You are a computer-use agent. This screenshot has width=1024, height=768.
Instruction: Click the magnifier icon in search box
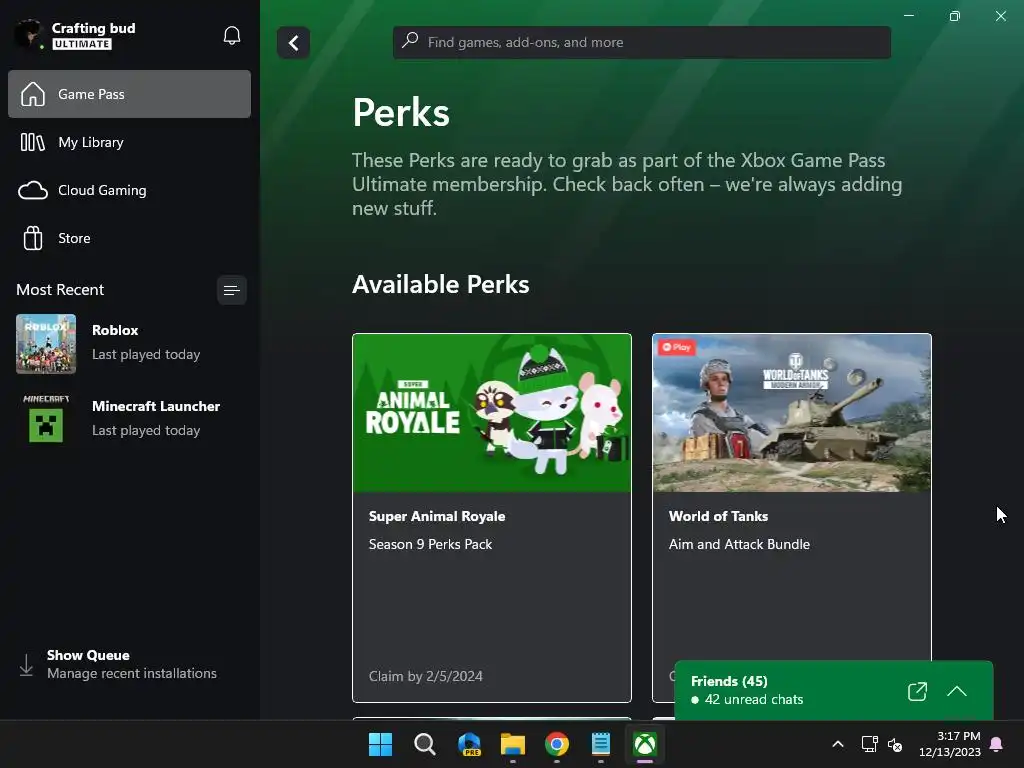pos(410,41)
